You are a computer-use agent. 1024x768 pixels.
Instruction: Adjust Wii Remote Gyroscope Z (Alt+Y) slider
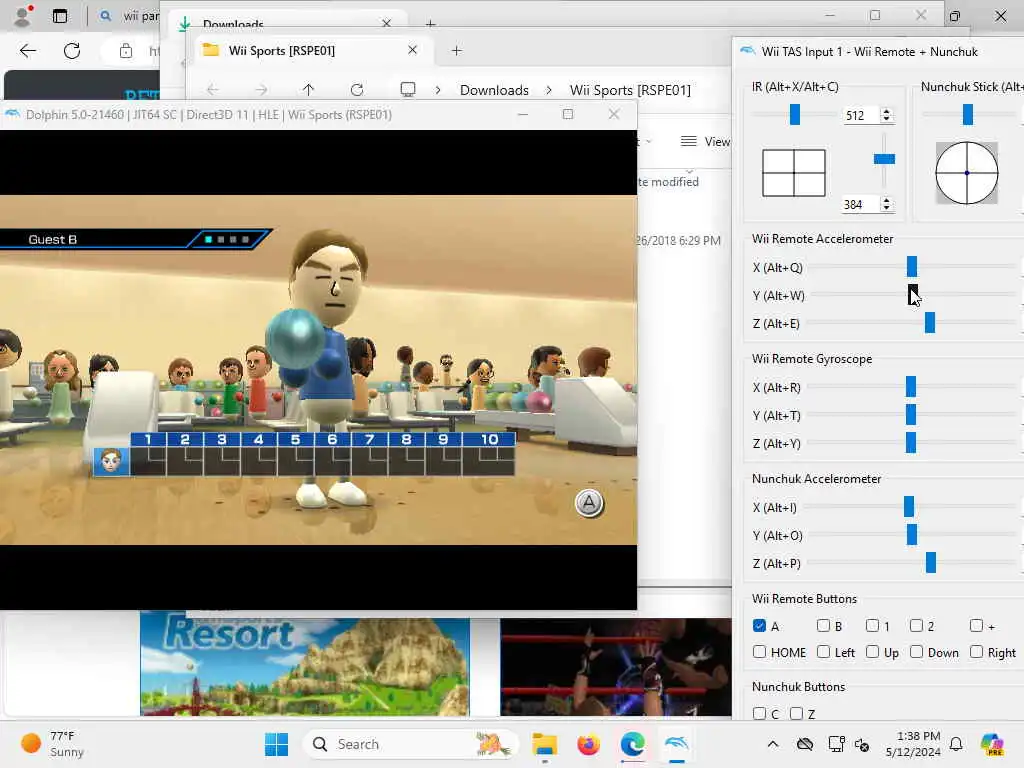pyautogui.click(x=912, y=443)
